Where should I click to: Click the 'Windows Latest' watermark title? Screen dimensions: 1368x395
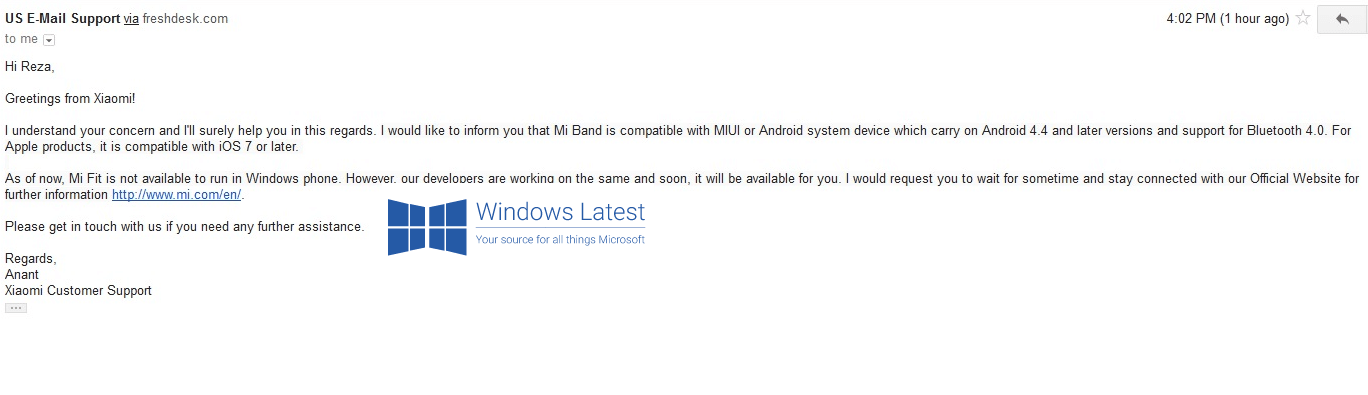560,212
